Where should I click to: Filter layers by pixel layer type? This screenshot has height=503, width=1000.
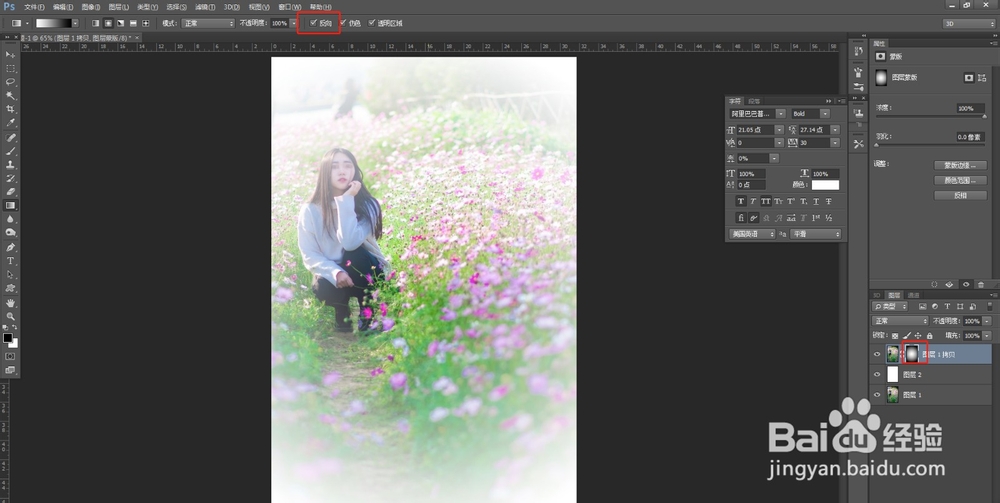[923, 307]
